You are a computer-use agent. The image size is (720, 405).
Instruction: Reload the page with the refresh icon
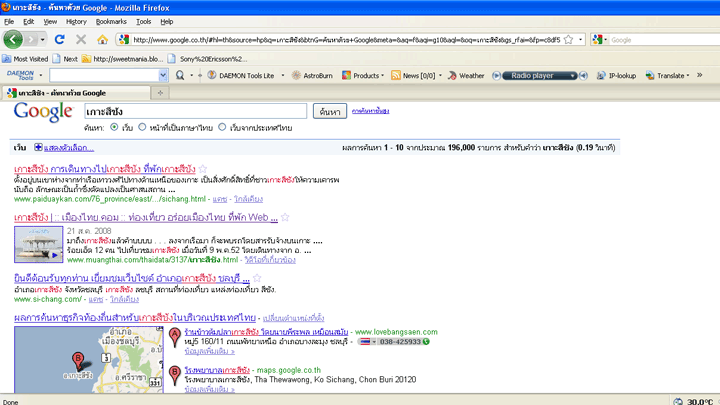59,39
